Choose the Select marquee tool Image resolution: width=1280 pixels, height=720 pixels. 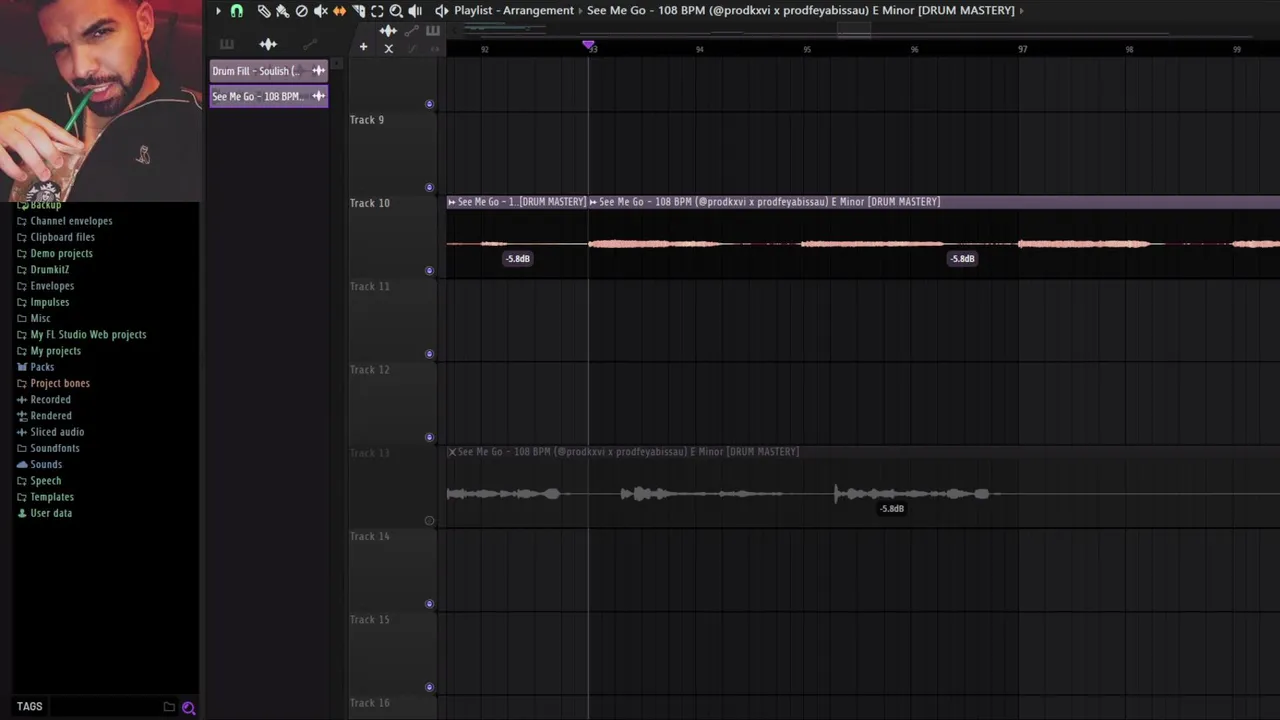pyautogui.click(x=378, y=11)
